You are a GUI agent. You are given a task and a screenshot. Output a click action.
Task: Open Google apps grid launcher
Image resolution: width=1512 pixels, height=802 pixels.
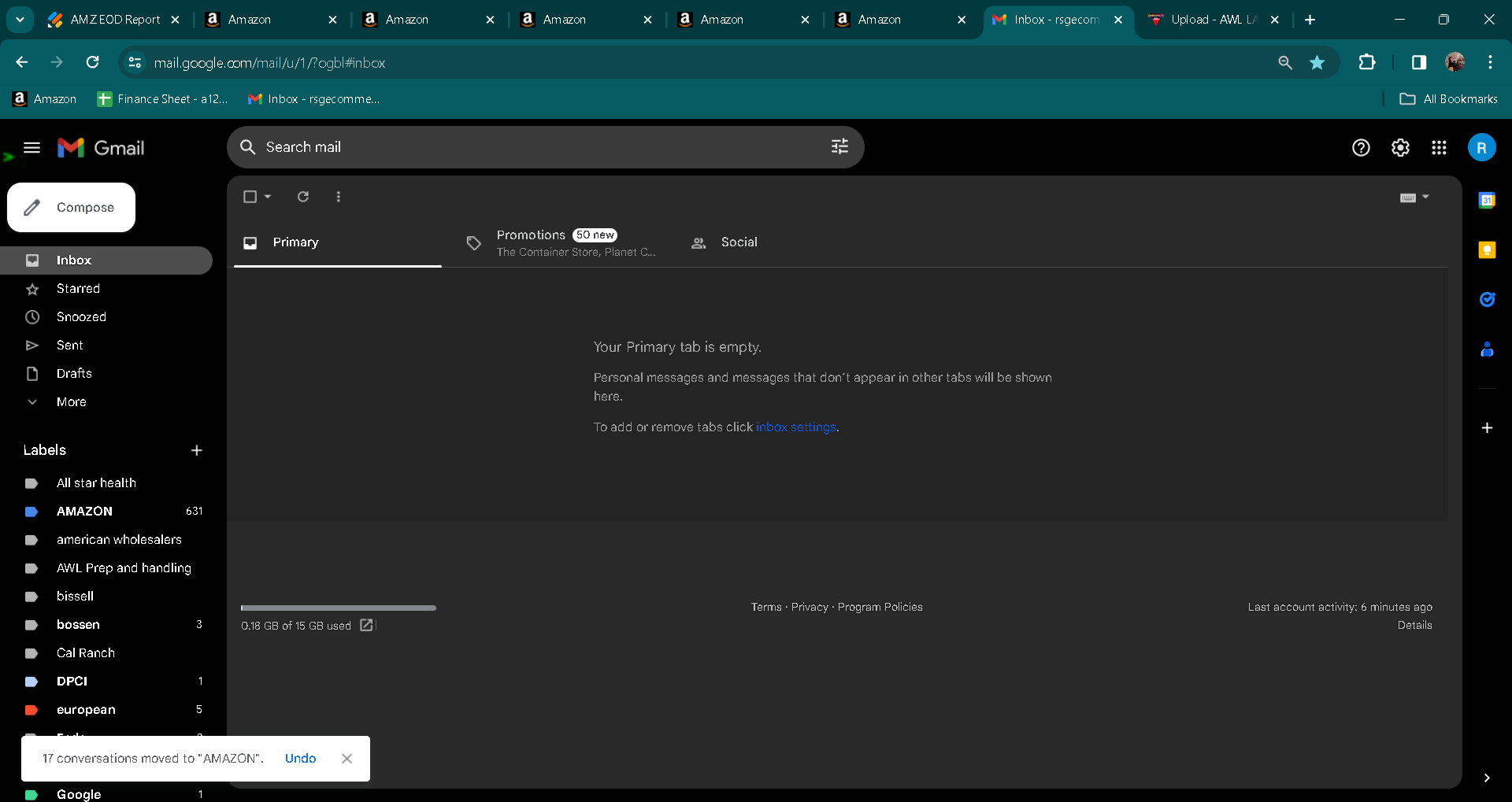click(1439, 148)
